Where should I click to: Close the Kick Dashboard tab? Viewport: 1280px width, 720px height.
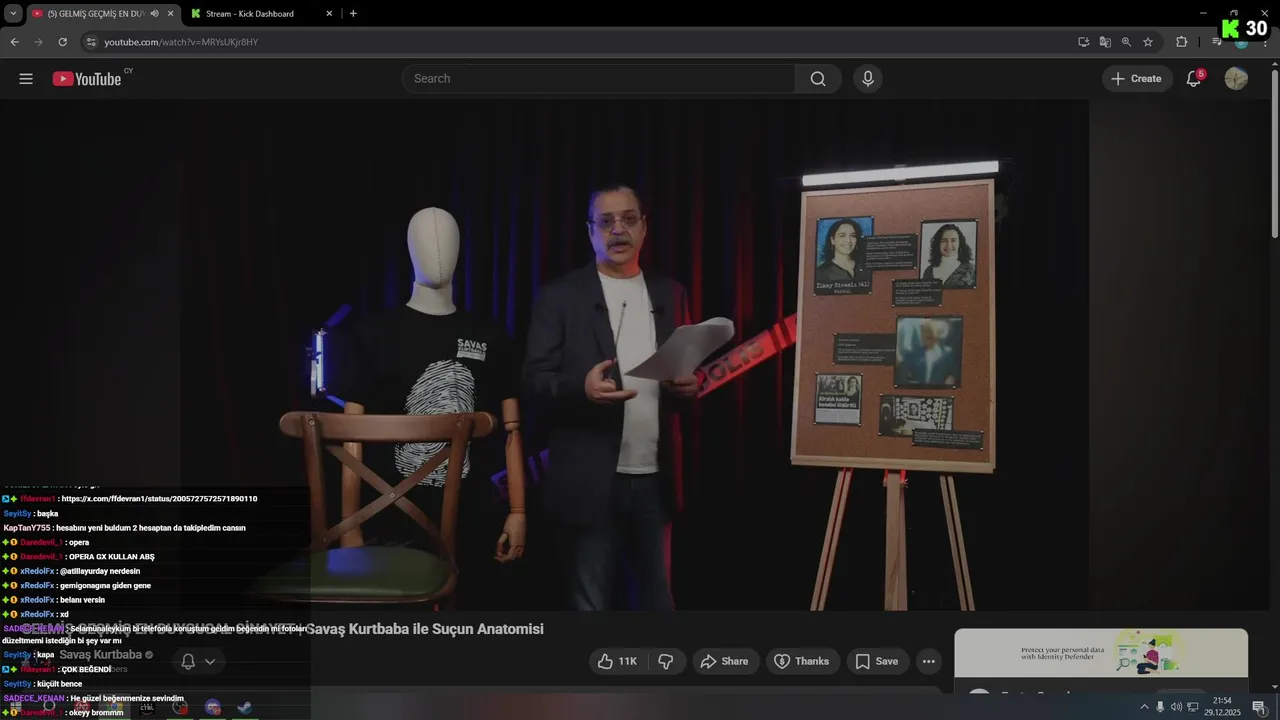click(329, 14)
